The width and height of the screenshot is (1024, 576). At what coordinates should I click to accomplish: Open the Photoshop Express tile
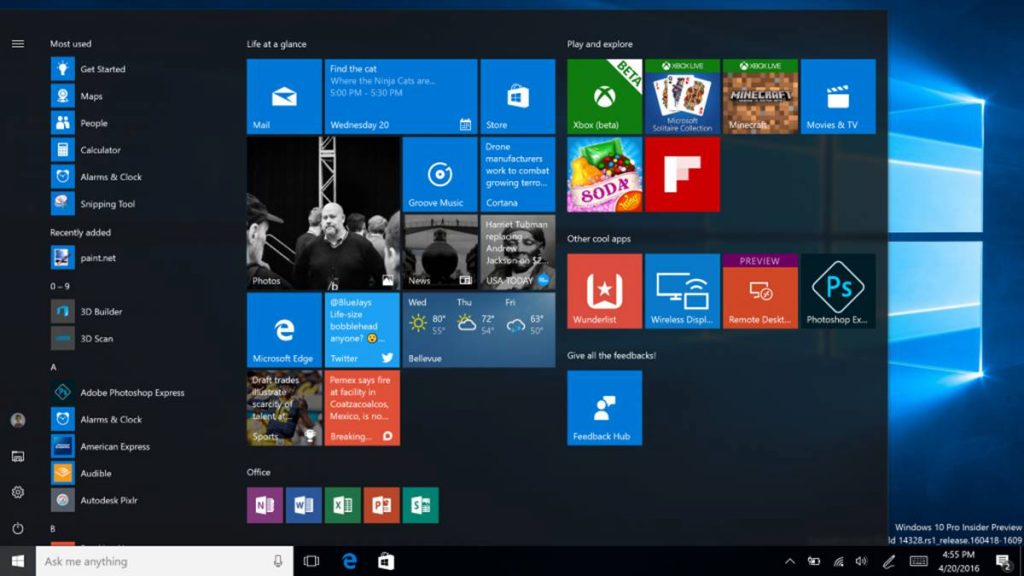[838, 290]
